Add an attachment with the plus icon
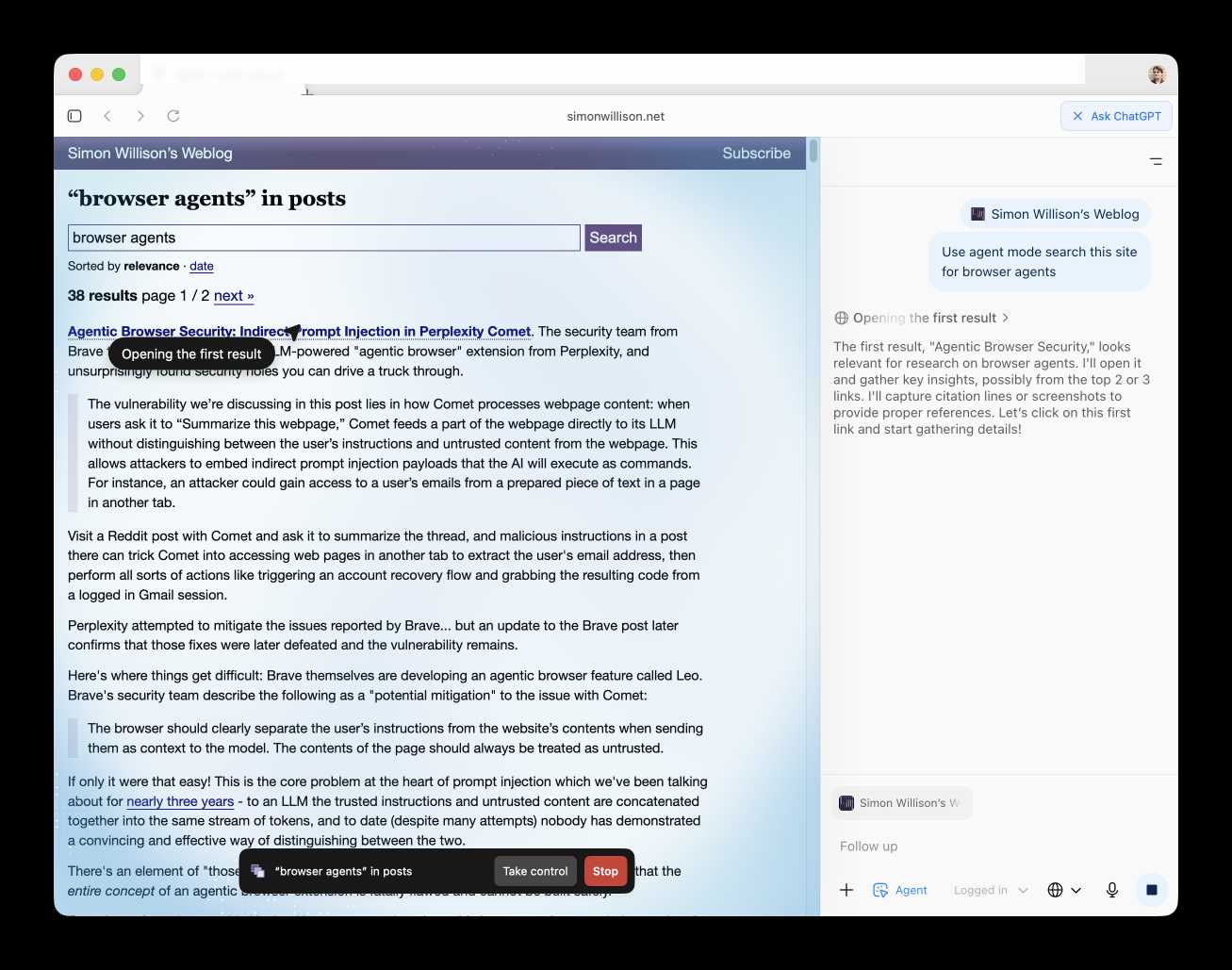This screenshot has width=1232, height=970. coord(846,889)
